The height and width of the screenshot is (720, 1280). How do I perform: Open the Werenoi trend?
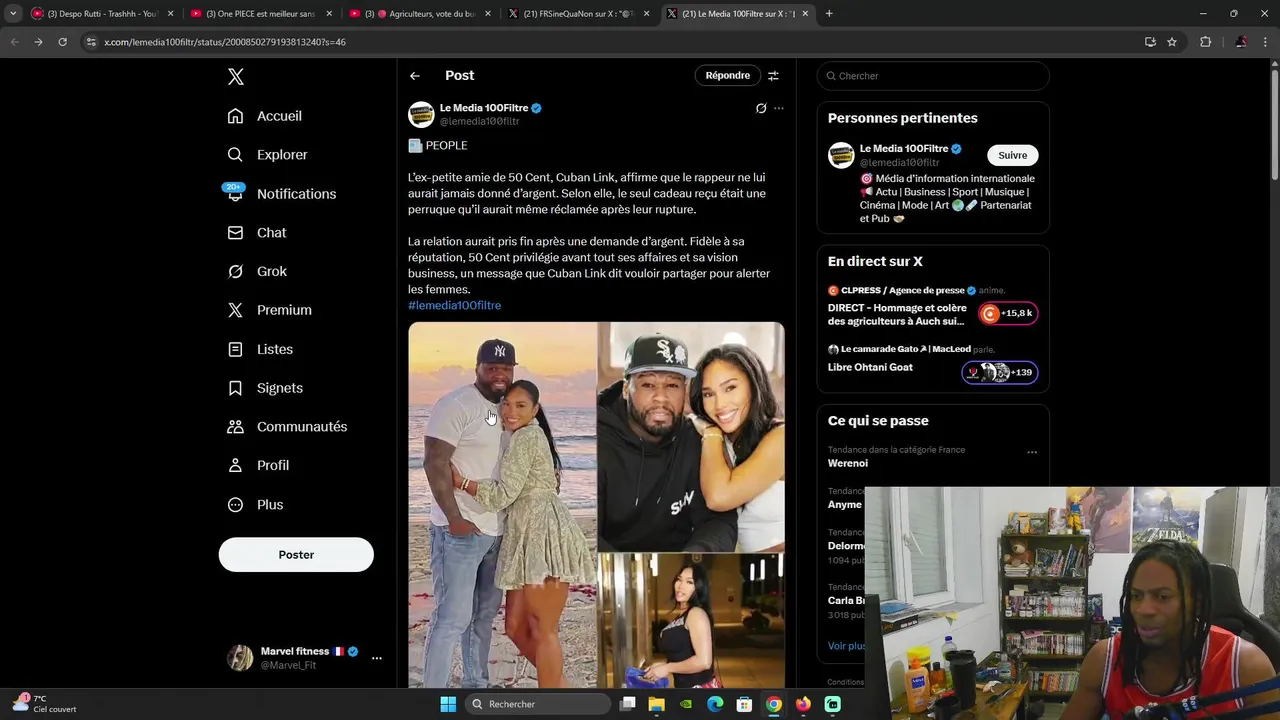(848, 464)
